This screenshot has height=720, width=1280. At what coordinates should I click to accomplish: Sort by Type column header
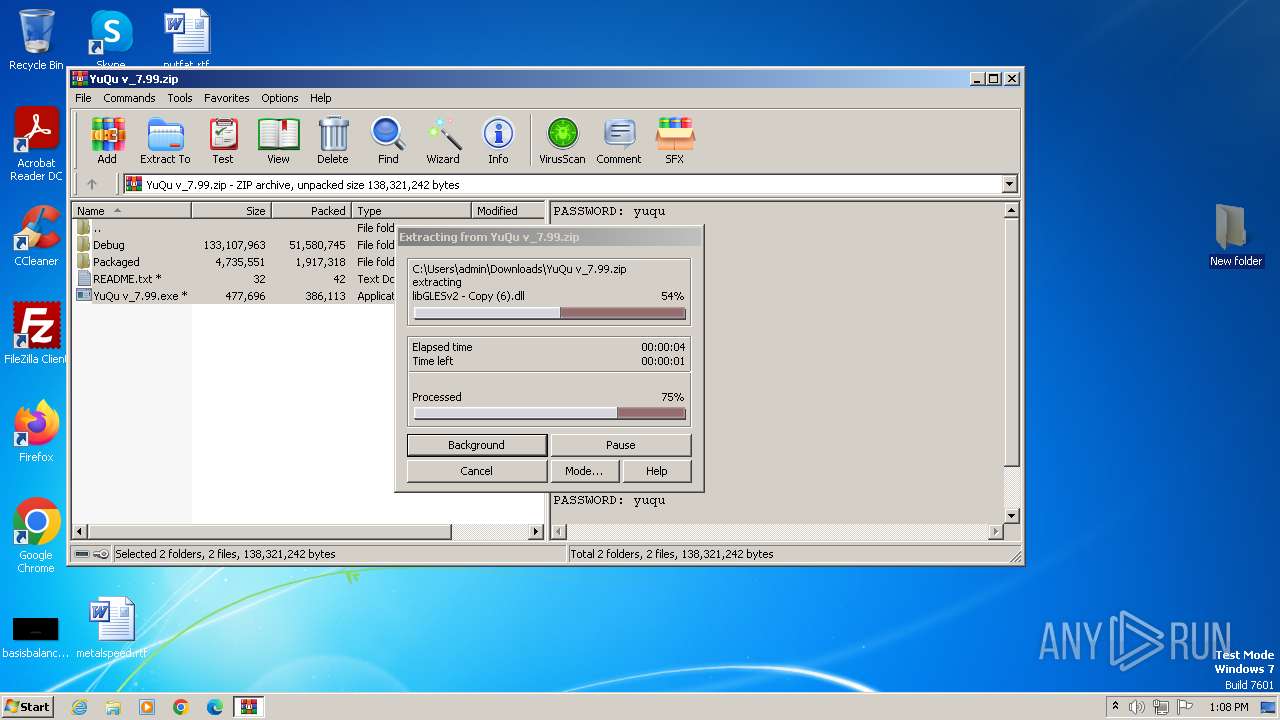coord(411,211)
